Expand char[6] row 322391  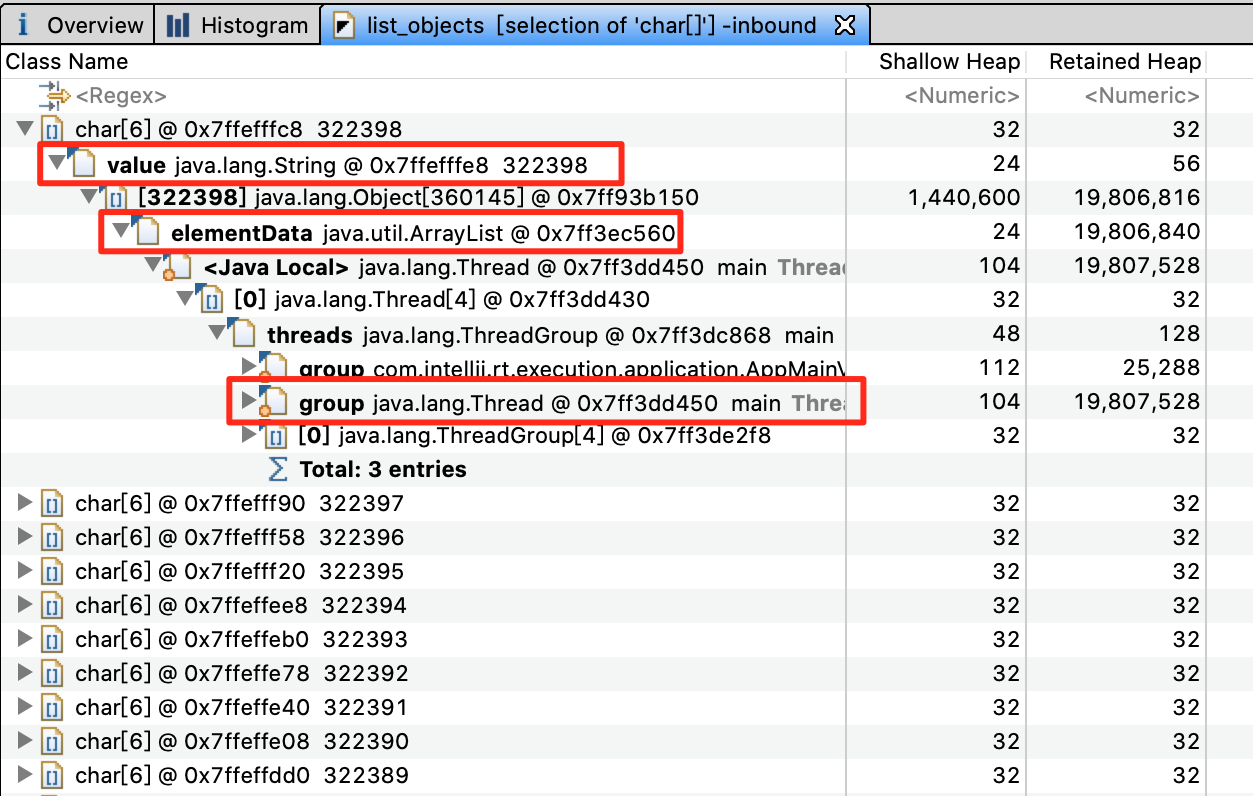tap(25, 707)
